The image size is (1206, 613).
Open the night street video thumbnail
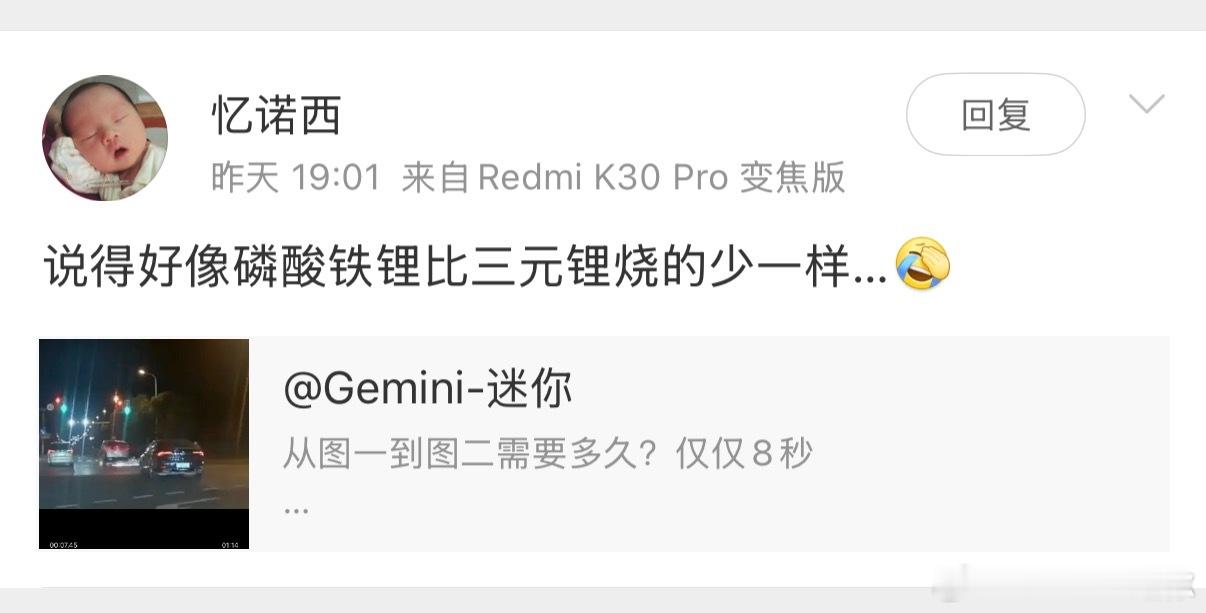click(x=144, y=444)
